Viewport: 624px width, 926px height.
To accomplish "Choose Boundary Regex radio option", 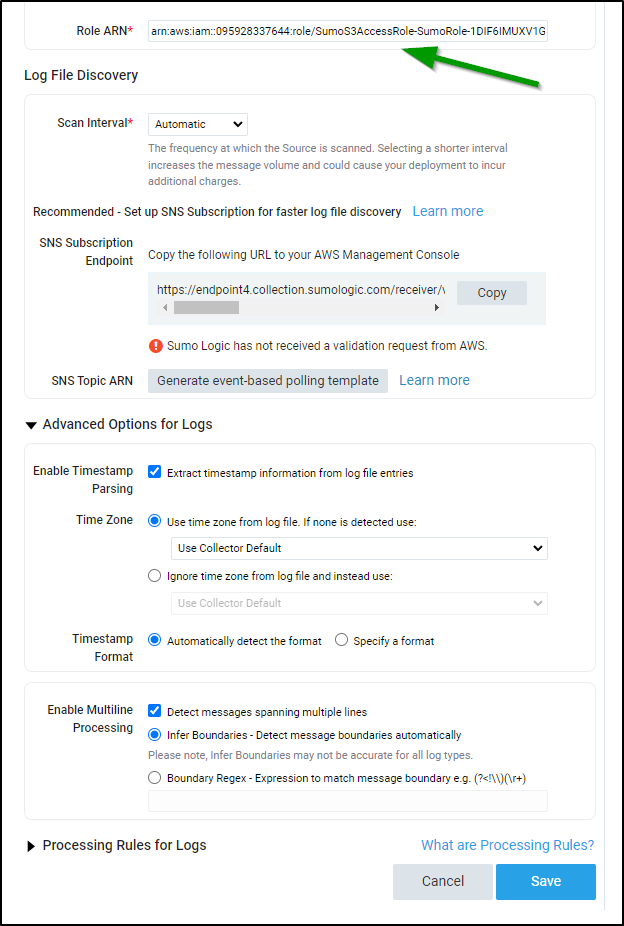I will click(x=155, y=778).
